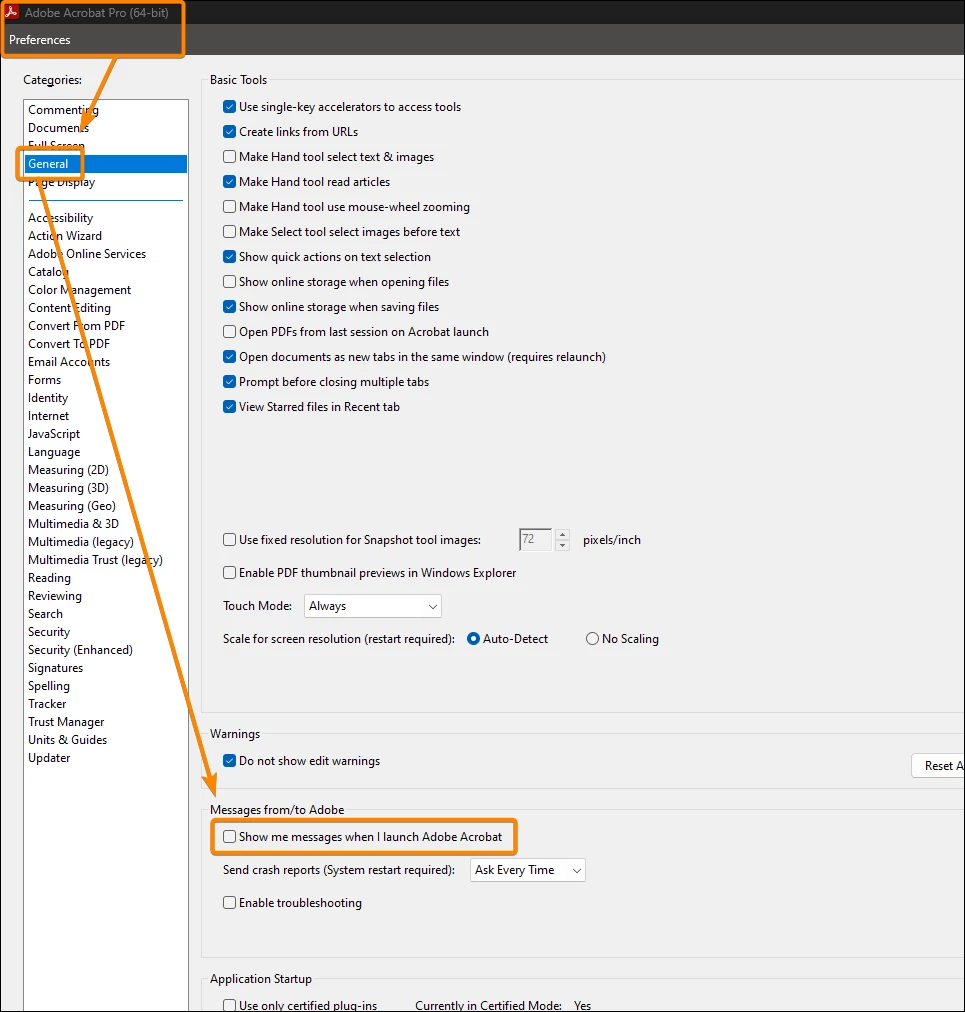Select Measuring (Geo) category
Screen dimensions: 965x1012
tap(72, 506)
